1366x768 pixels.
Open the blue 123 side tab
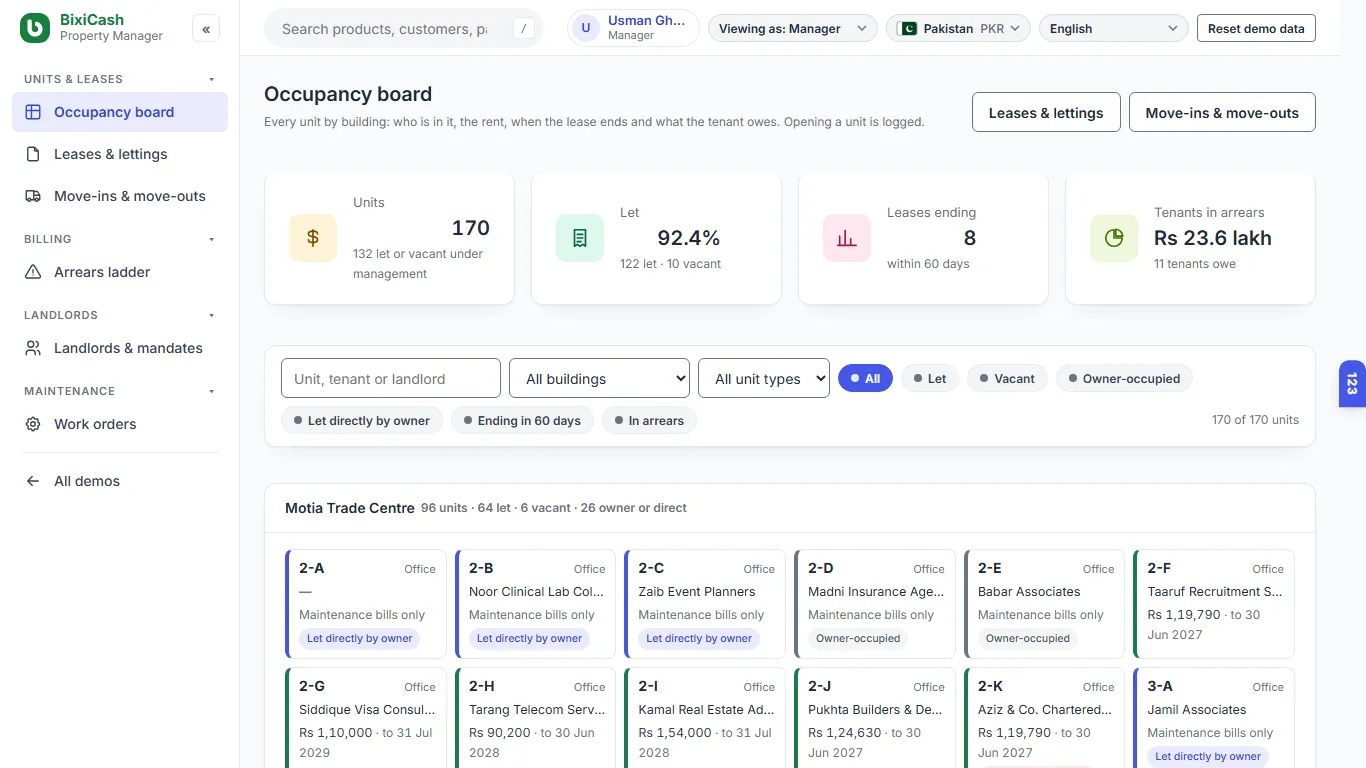pyautogui.click(x=1352, y=384)
